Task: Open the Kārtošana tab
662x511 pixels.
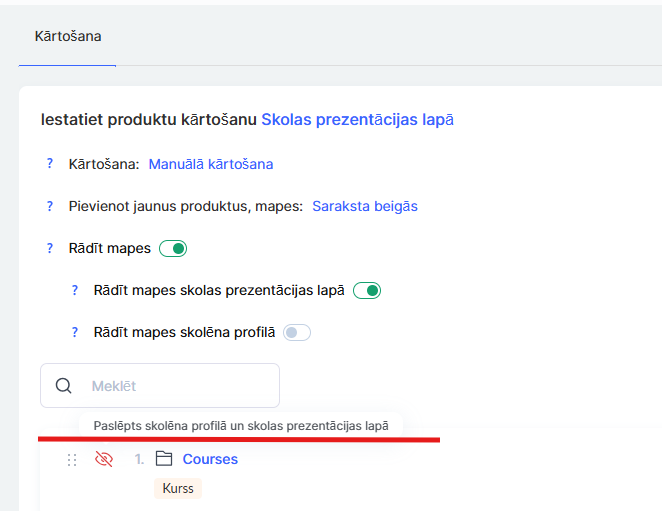Action: 68,37
